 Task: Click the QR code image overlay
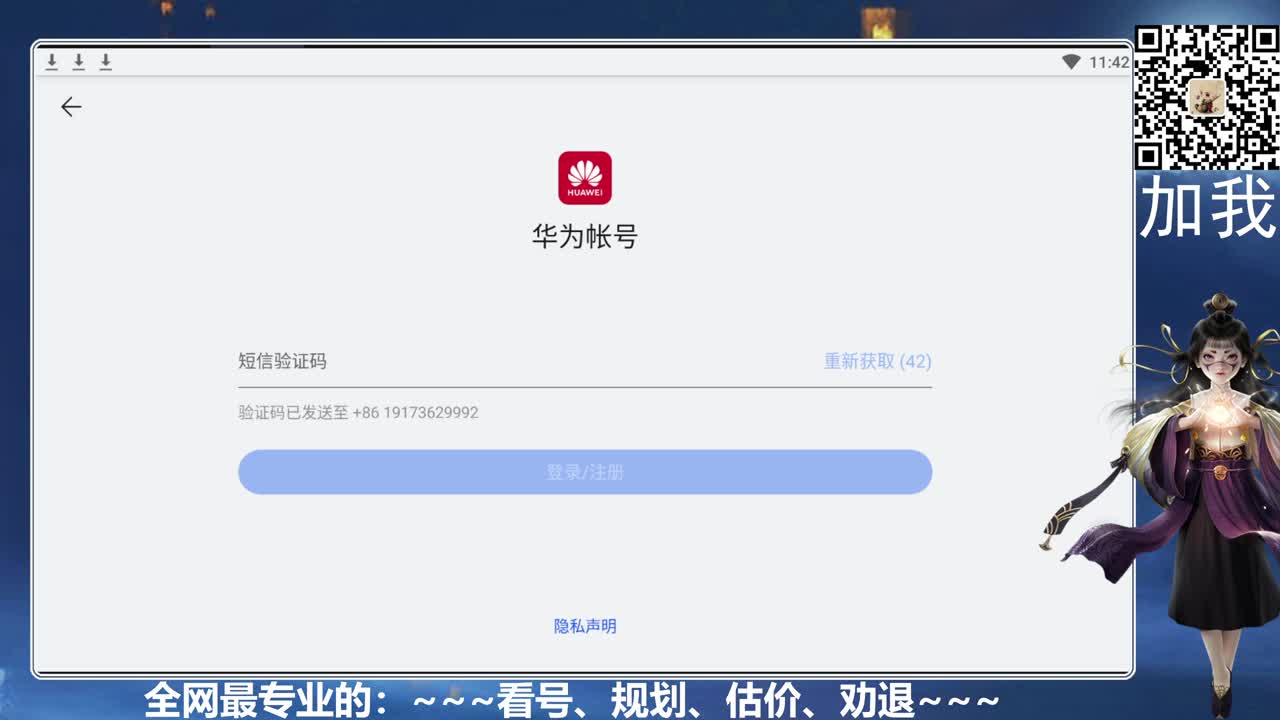[1207, 97]
